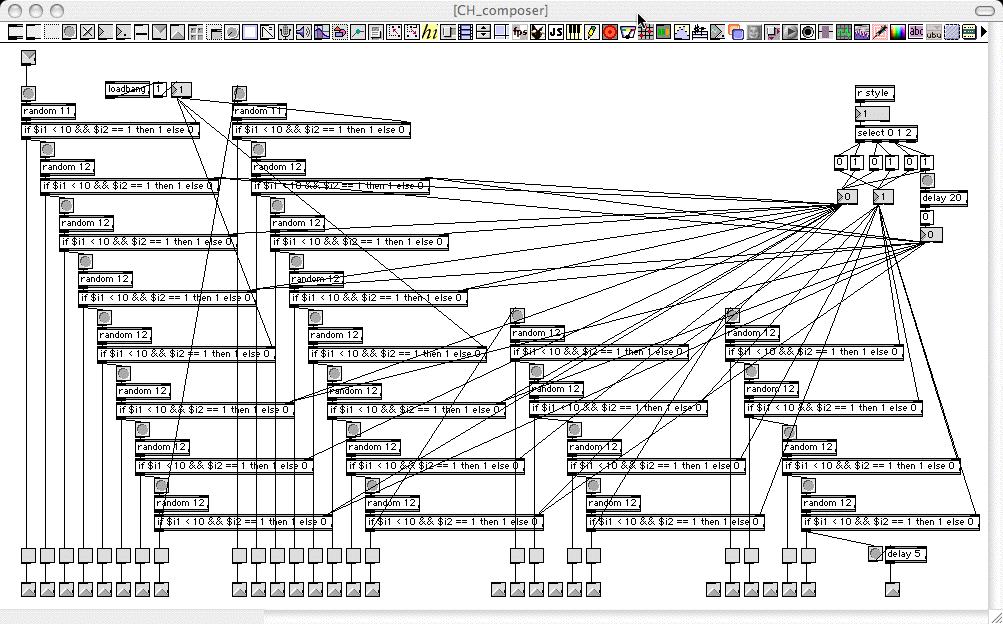Select the object box tool in palette
The width and height of the screenshot is (1003, 624).
15,31
